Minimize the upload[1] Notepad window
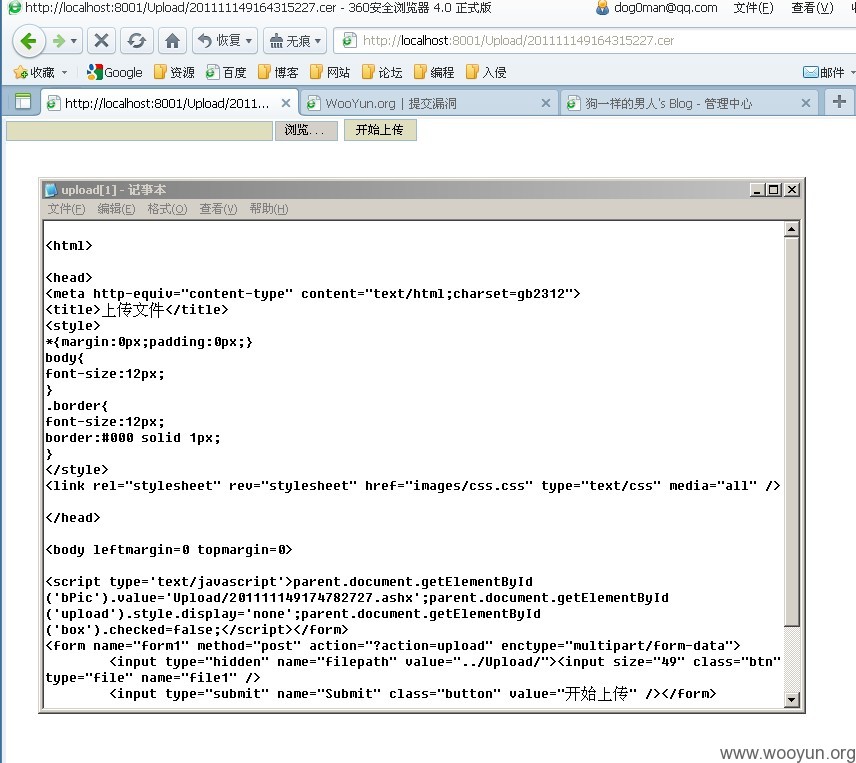 click(757, 189)
